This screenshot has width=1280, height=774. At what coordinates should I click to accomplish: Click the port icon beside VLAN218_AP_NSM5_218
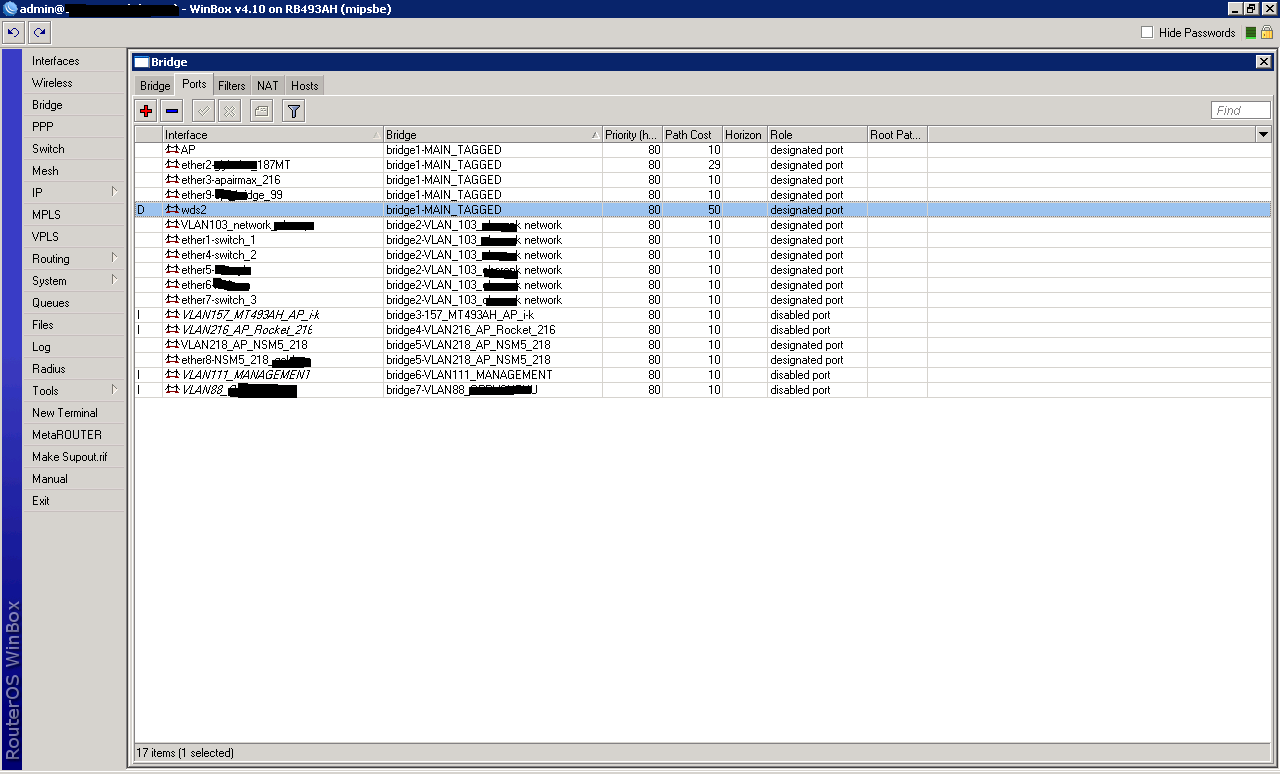(x=172, y=345)
